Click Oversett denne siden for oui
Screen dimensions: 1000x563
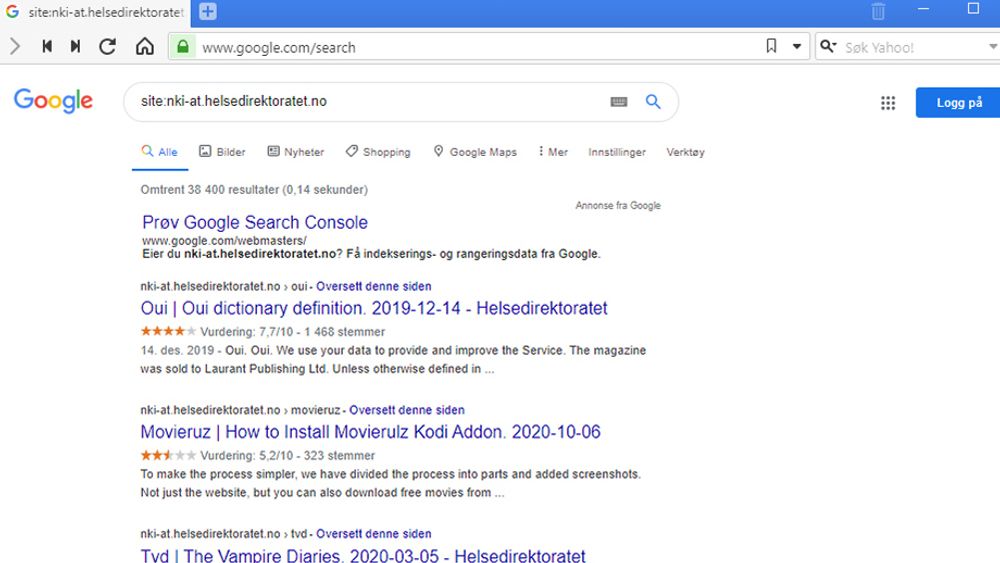point(374,286)
